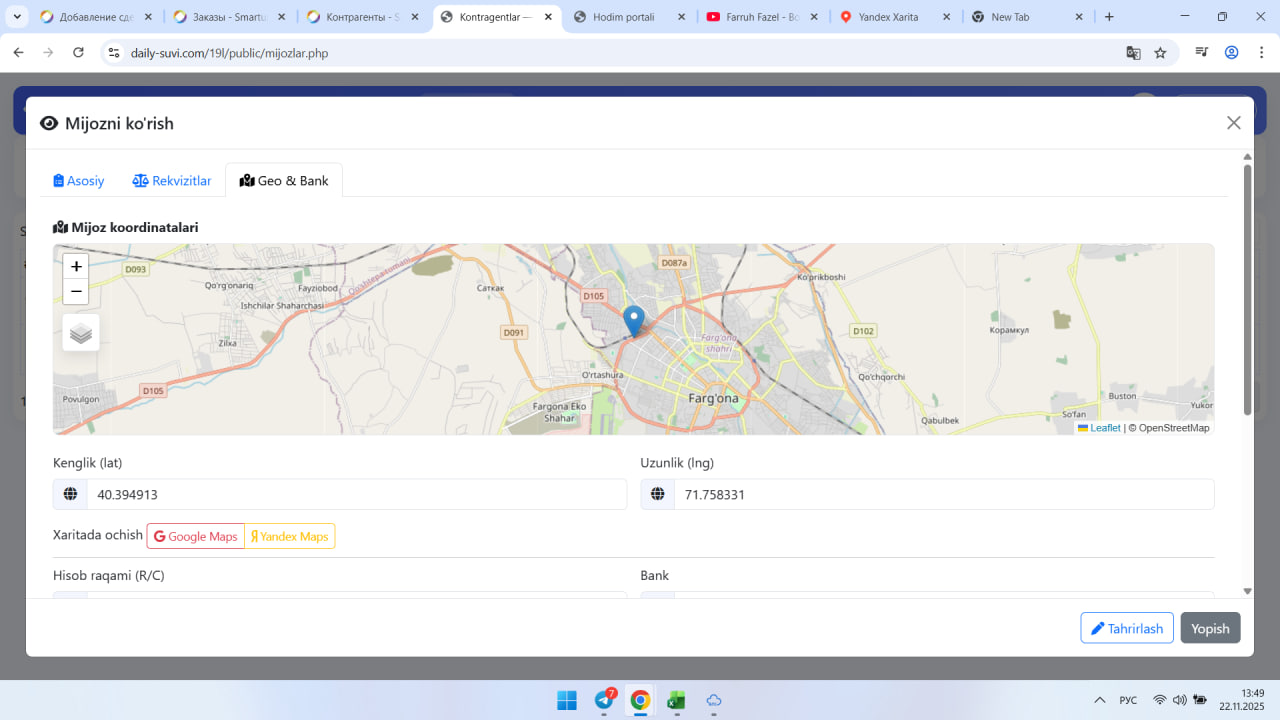The width and height of the screenshot is (1280, 720).
Task: Click the Kenglik latitude input field
Action: point(356,494)
